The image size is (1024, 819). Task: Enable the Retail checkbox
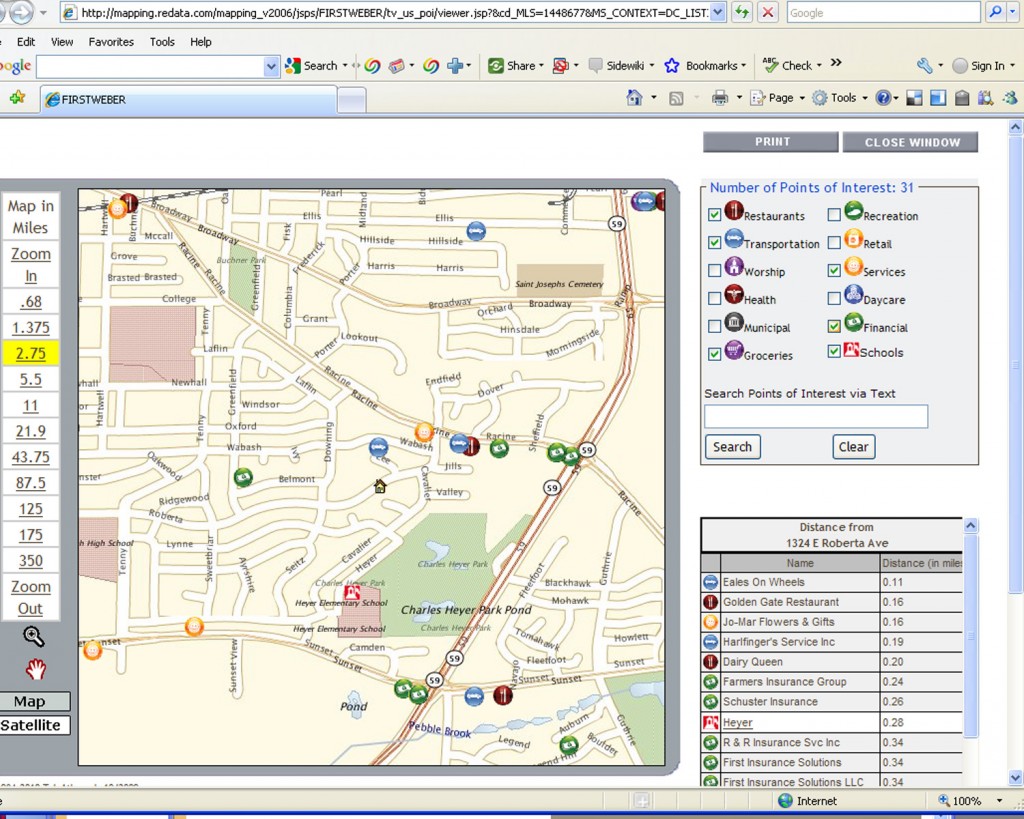(834, 242)
